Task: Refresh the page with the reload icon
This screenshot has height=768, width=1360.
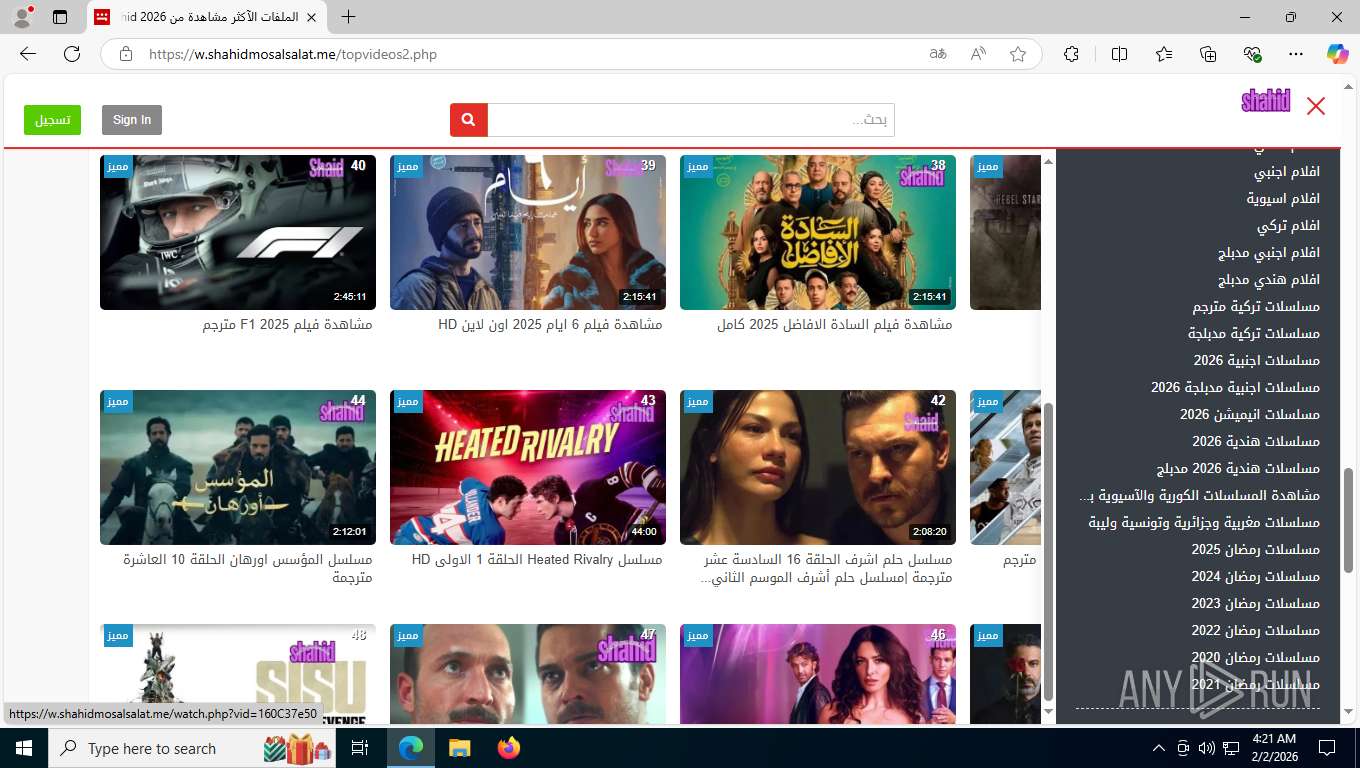Action: point(72,54)
